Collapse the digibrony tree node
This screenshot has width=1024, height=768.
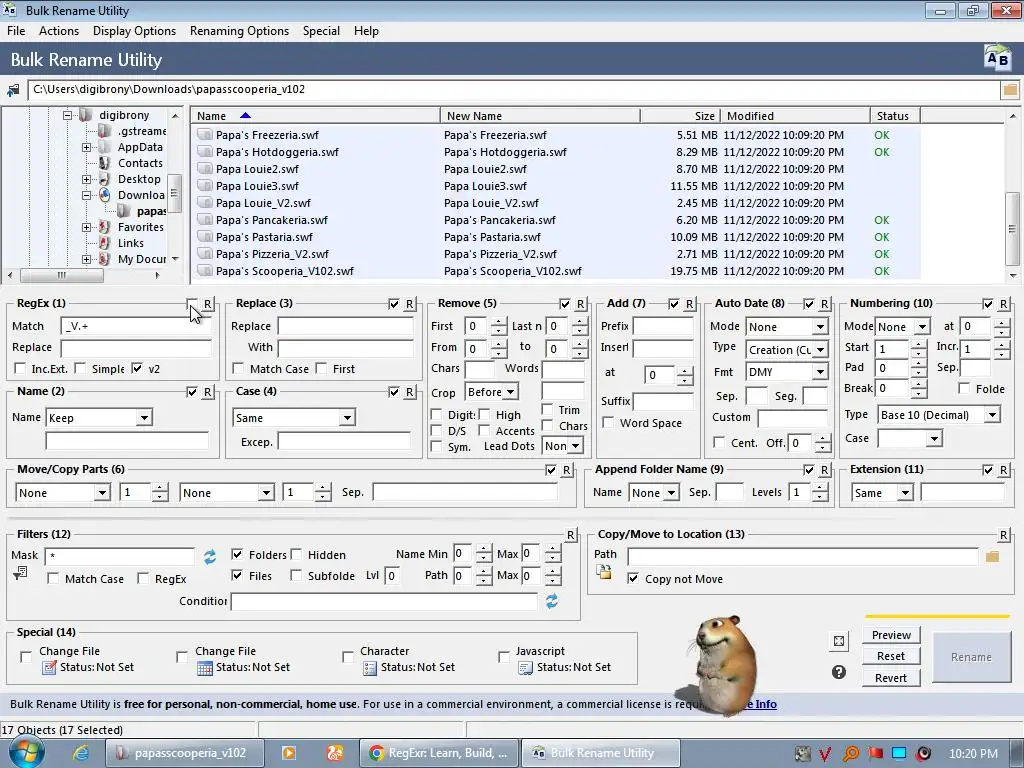[x=67, y=115]
